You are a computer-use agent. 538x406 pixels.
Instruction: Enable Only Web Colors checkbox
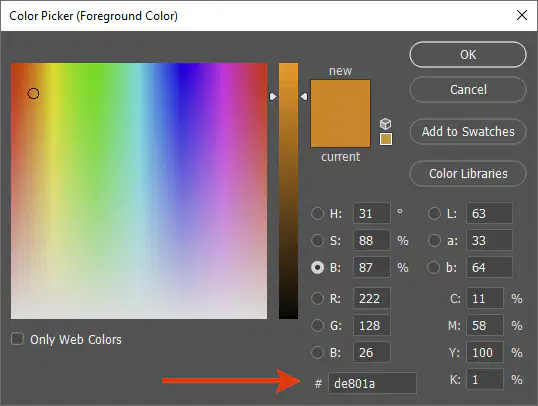(17, 339)
